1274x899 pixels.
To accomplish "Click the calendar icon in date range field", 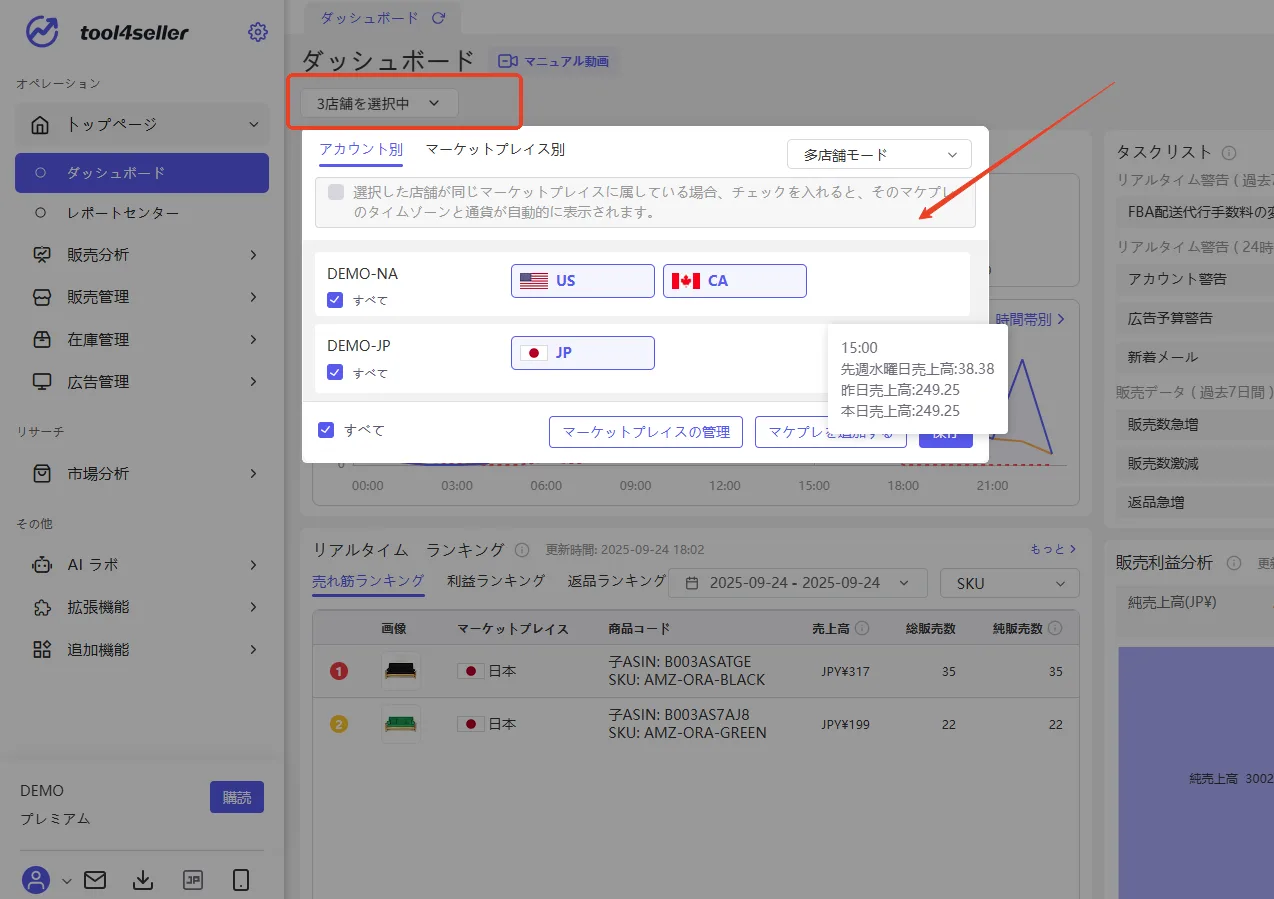I will click(x=690, y=583).
